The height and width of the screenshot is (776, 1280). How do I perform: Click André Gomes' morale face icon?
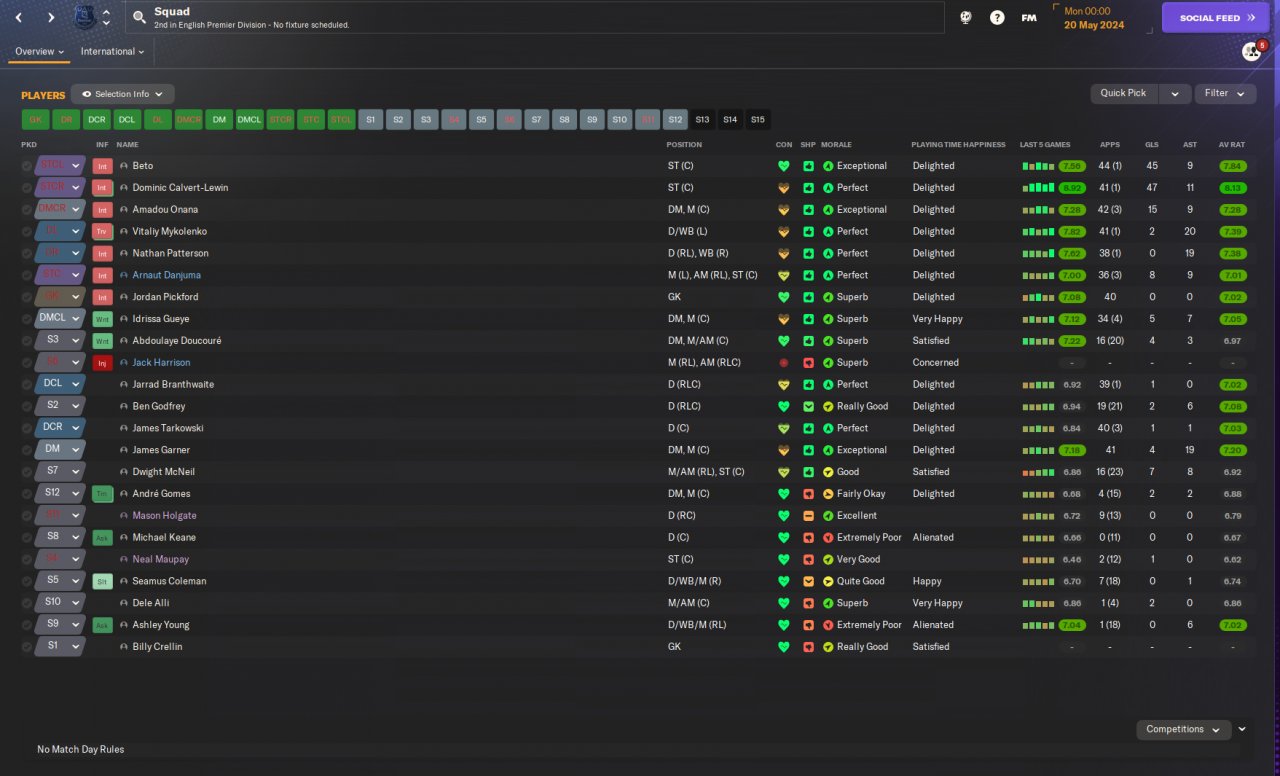(x=828, y=494)
